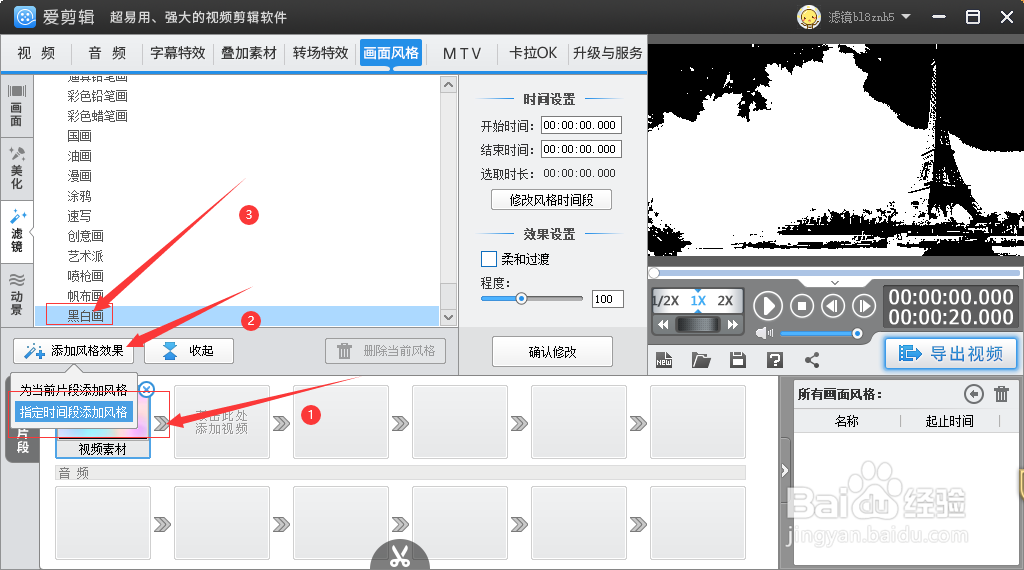
Task: Open the user account dropdown arrow
Action: (x=906, y=17)
